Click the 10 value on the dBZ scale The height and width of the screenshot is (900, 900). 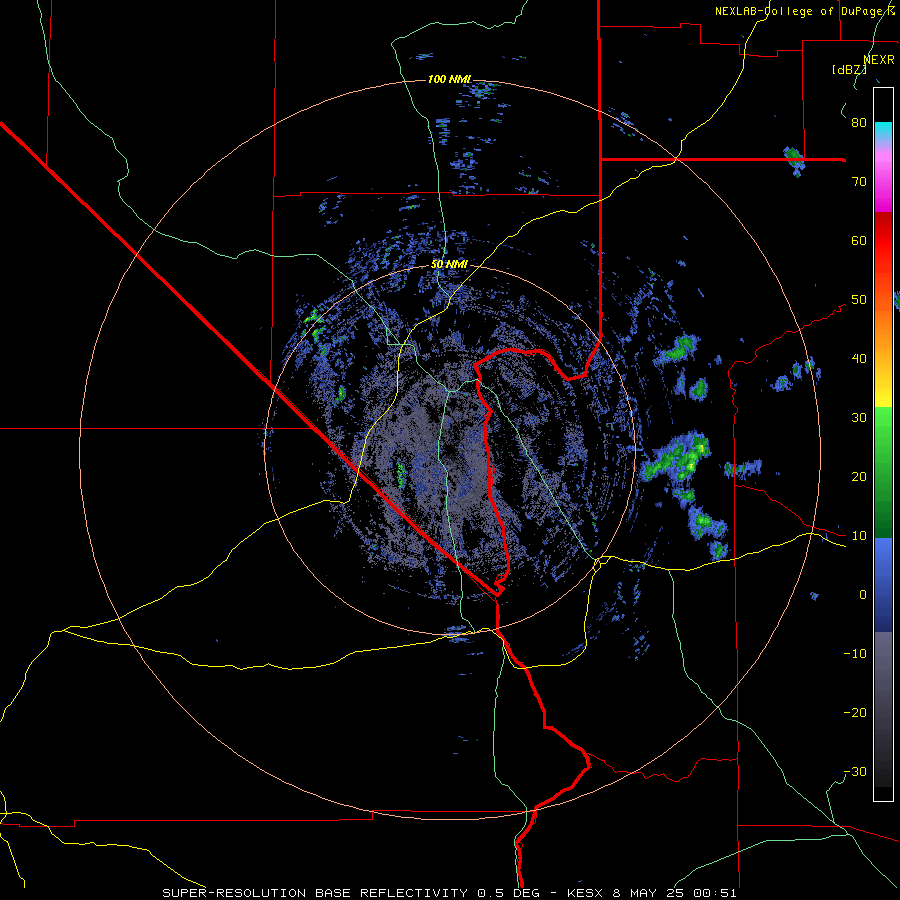tap(859, 536)
